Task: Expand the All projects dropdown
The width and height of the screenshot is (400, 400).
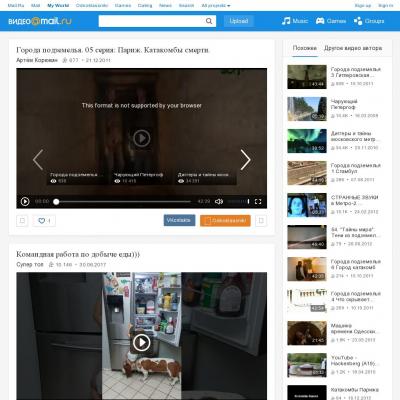Action: [x=216, y=6]
